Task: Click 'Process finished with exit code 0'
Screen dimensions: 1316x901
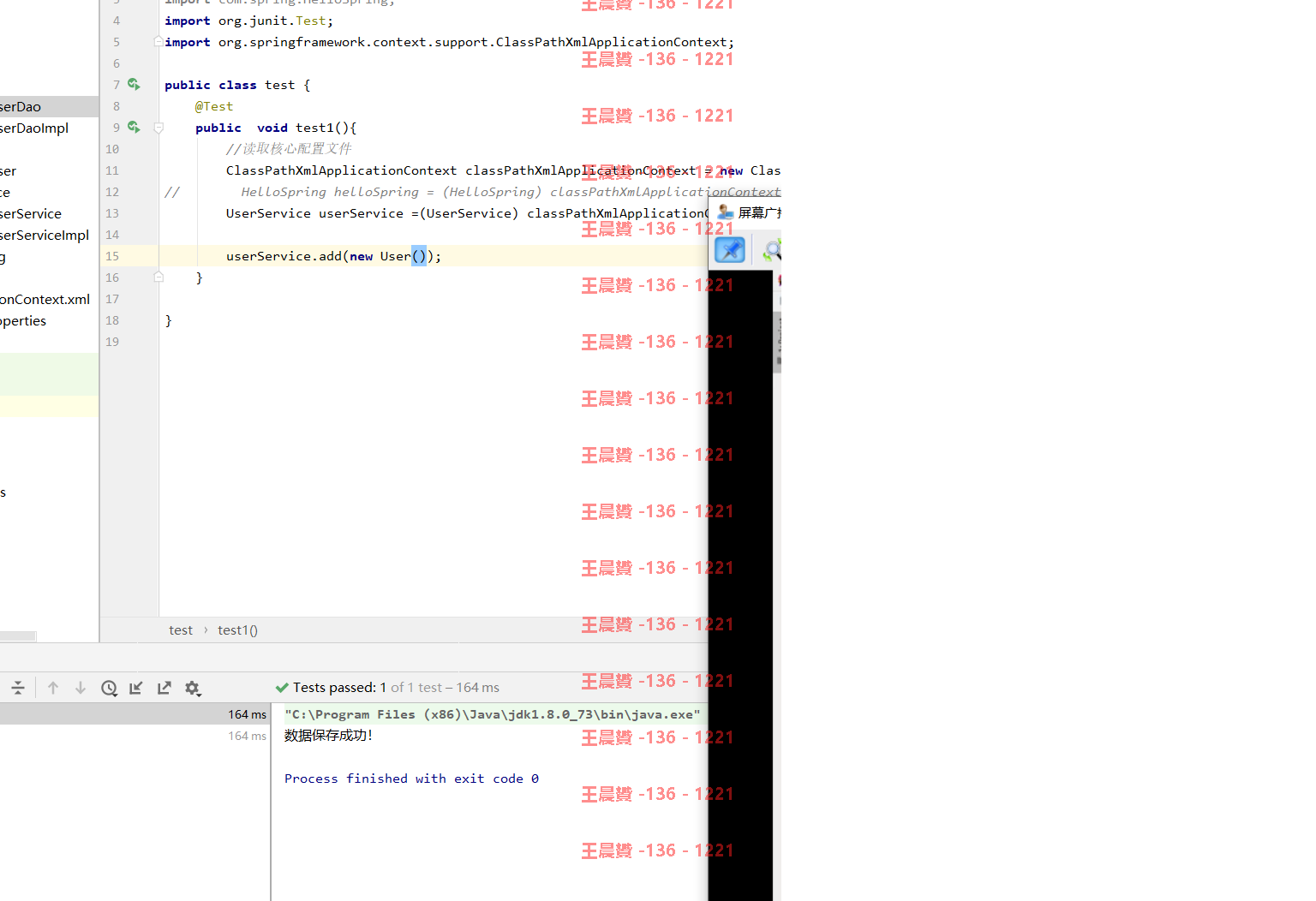Action: (x=411, y=779)
